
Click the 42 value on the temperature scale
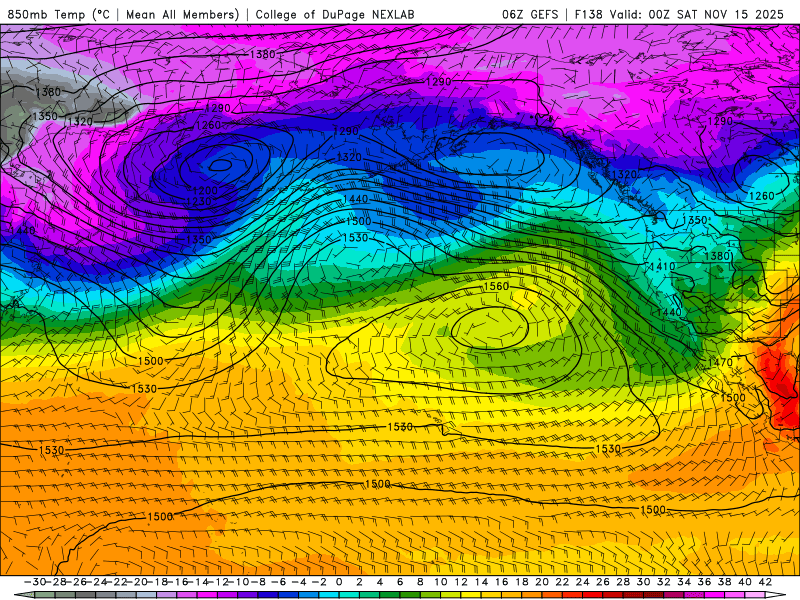pyautogui.click(x=765, y=582)
